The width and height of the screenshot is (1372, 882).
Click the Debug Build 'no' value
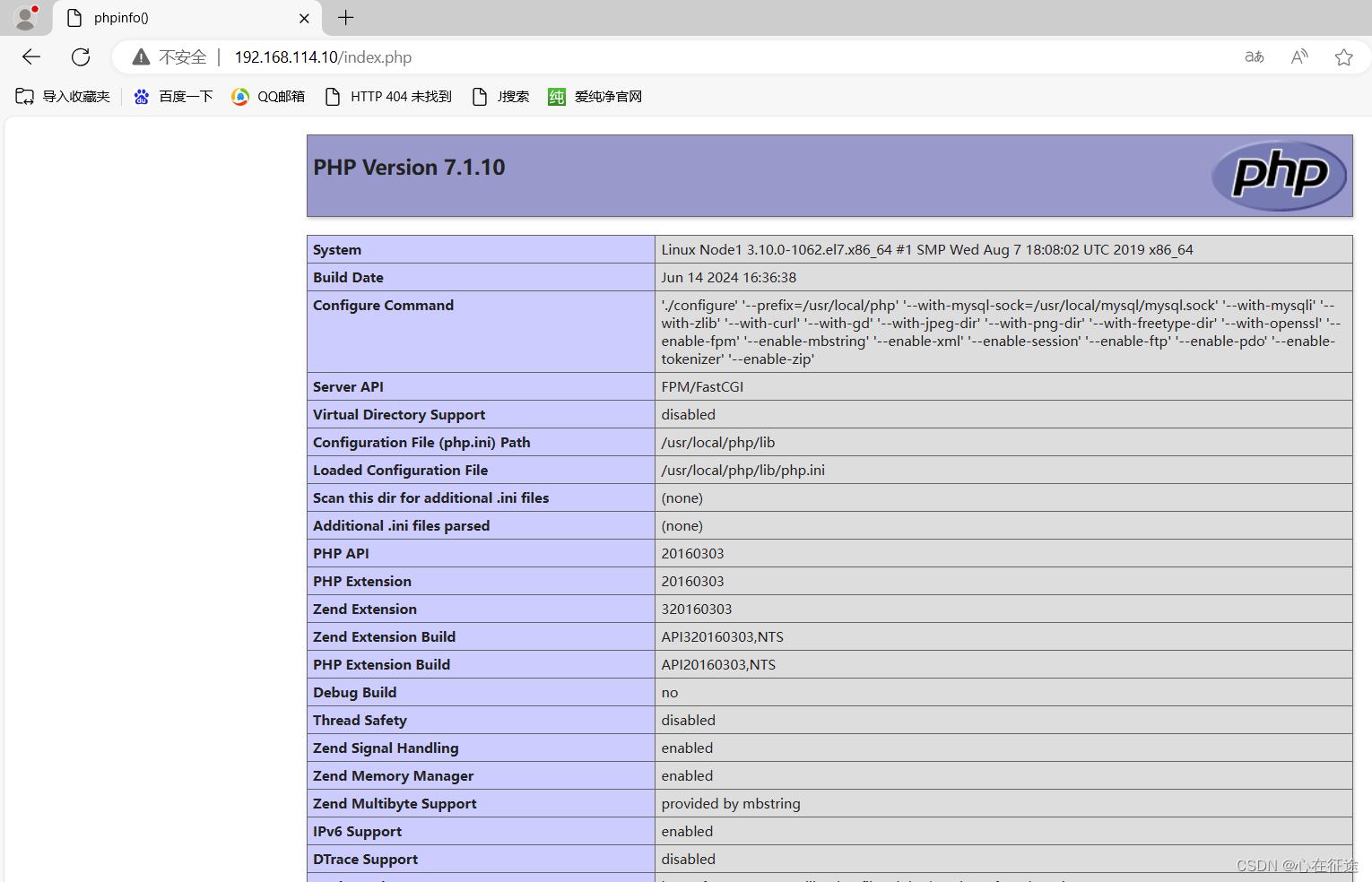(x=670, y=693)
